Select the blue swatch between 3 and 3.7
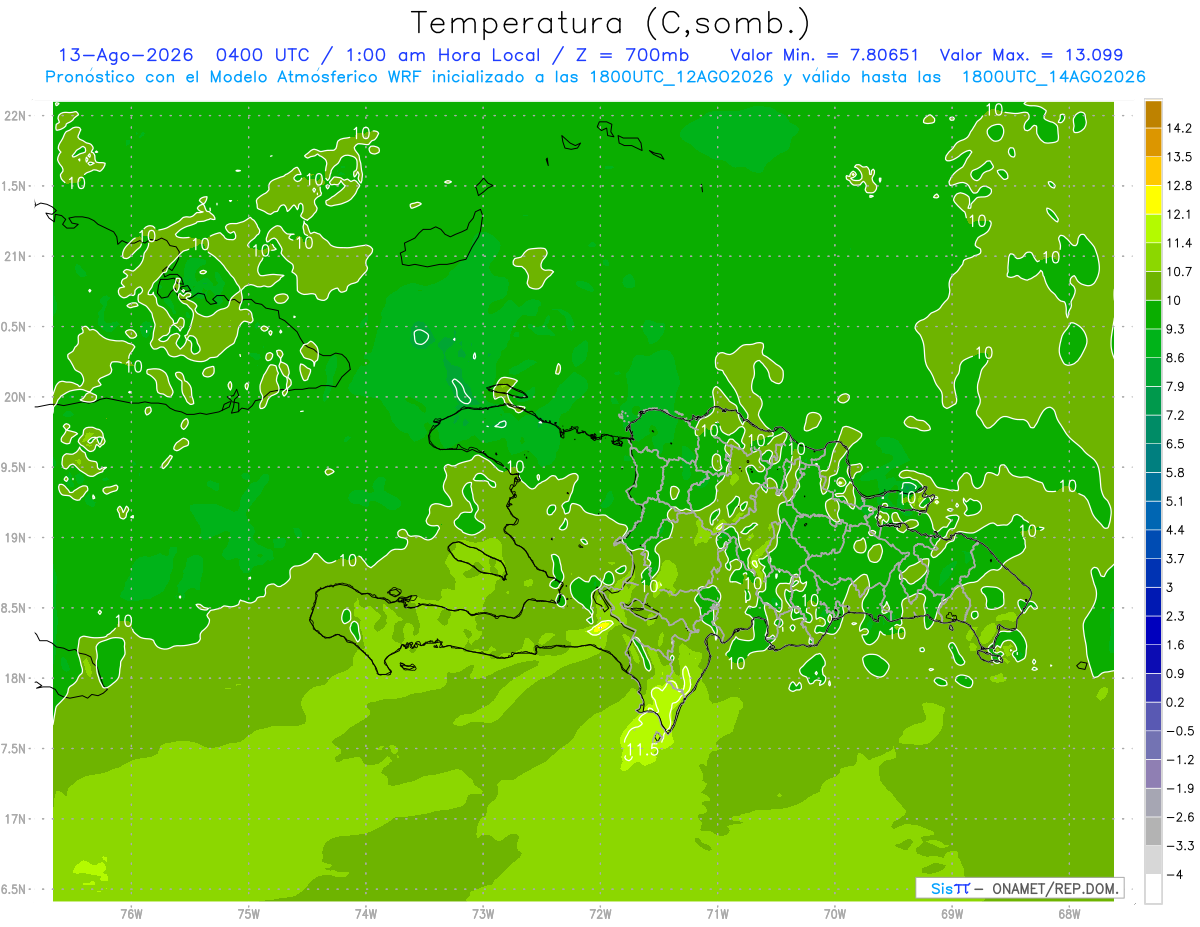The image size is (1200, 927). pos(1153,573)
